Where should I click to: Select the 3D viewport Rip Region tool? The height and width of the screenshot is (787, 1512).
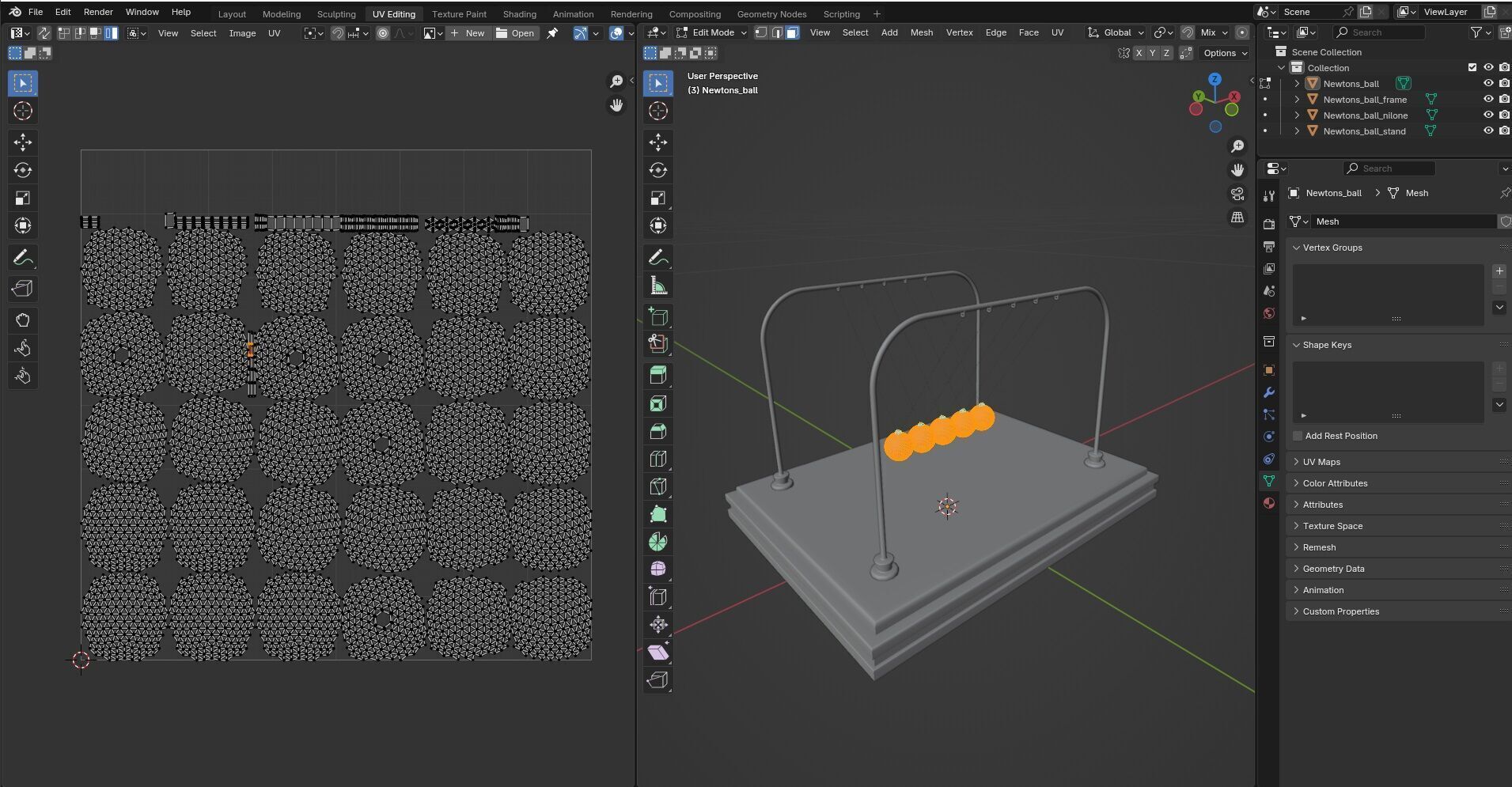[x=658, y=680]
